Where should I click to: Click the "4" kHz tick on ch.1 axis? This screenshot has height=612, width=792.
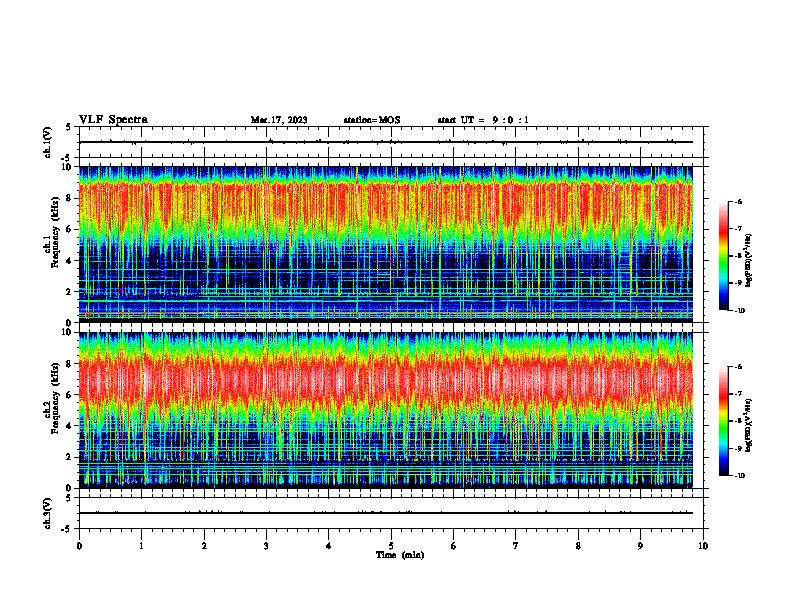pyautogui.click(x=70, y=261)
